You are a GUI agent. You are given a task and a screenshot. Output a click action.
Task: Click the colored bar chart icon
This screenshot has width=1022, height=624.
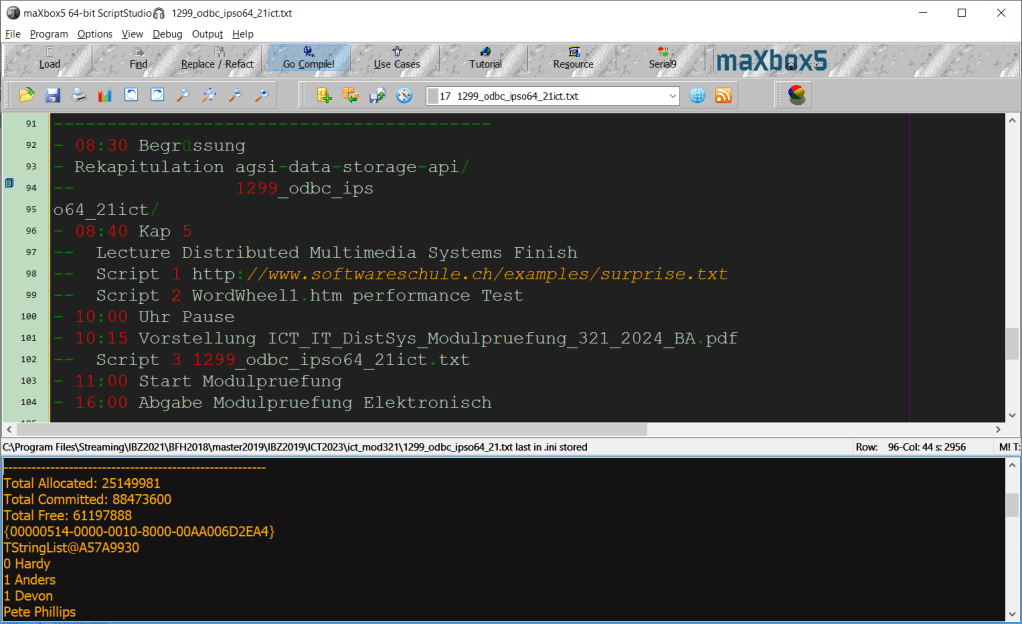[x=105, y=96]
